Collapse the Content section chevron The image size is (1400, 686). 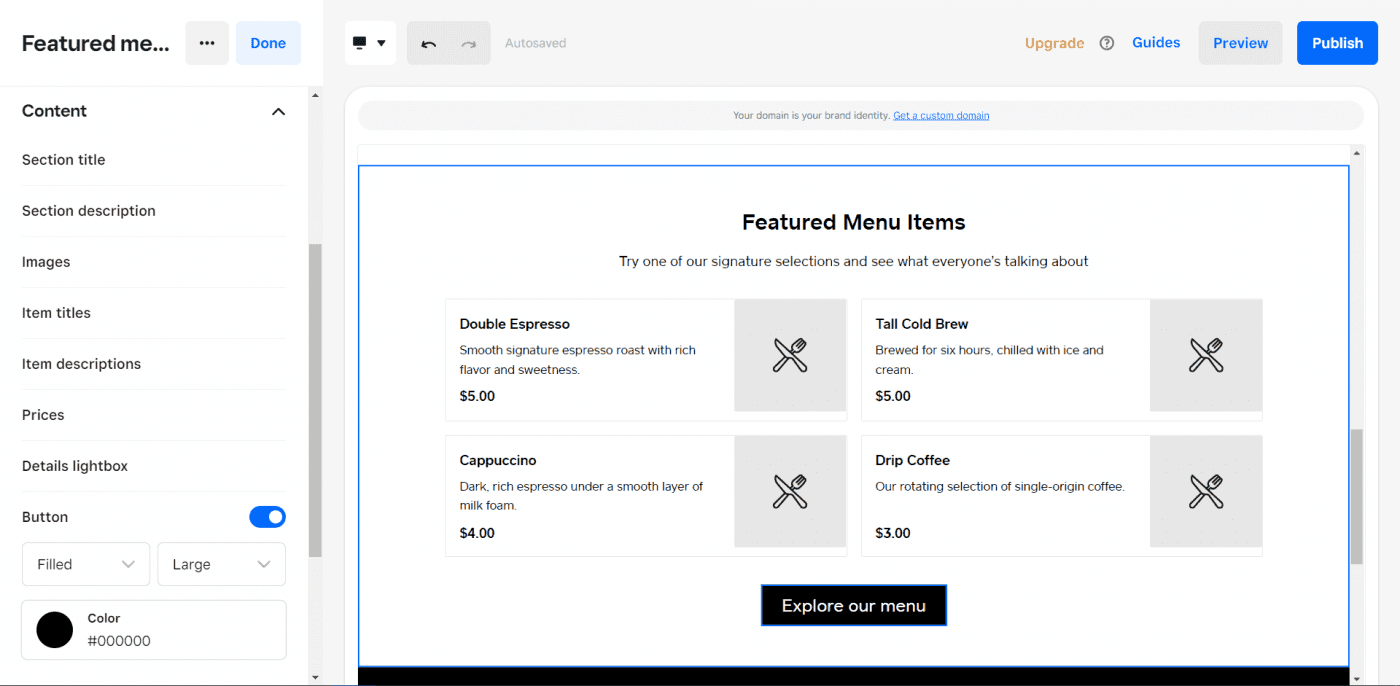[279, 111]
